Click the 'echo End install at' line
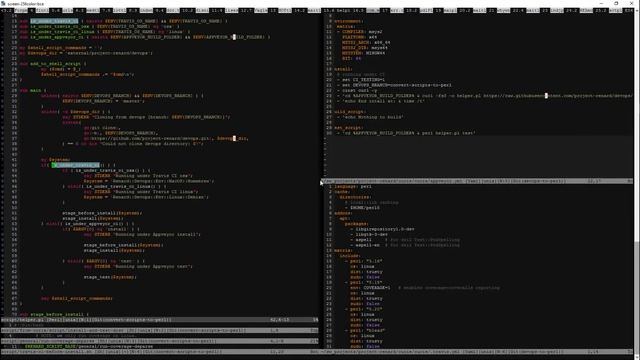The height and width of the screenshot is (360, 640). (380, 101)
